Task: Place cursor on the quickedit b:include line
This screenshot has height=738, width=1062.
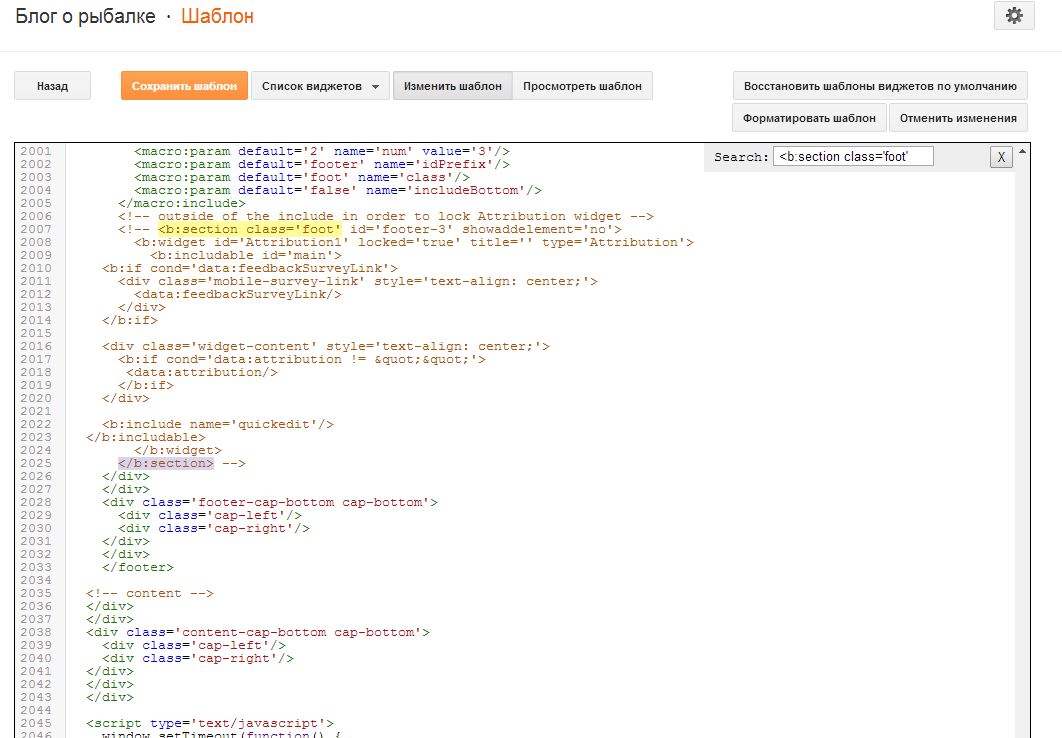Action: click(x=217, y=424)
